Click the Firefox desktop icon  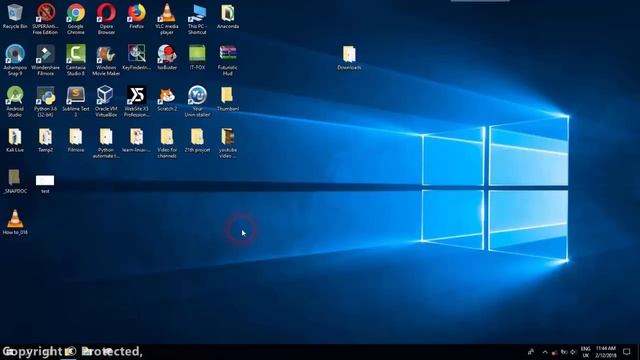pyautogui.click(x=136, y=16)
